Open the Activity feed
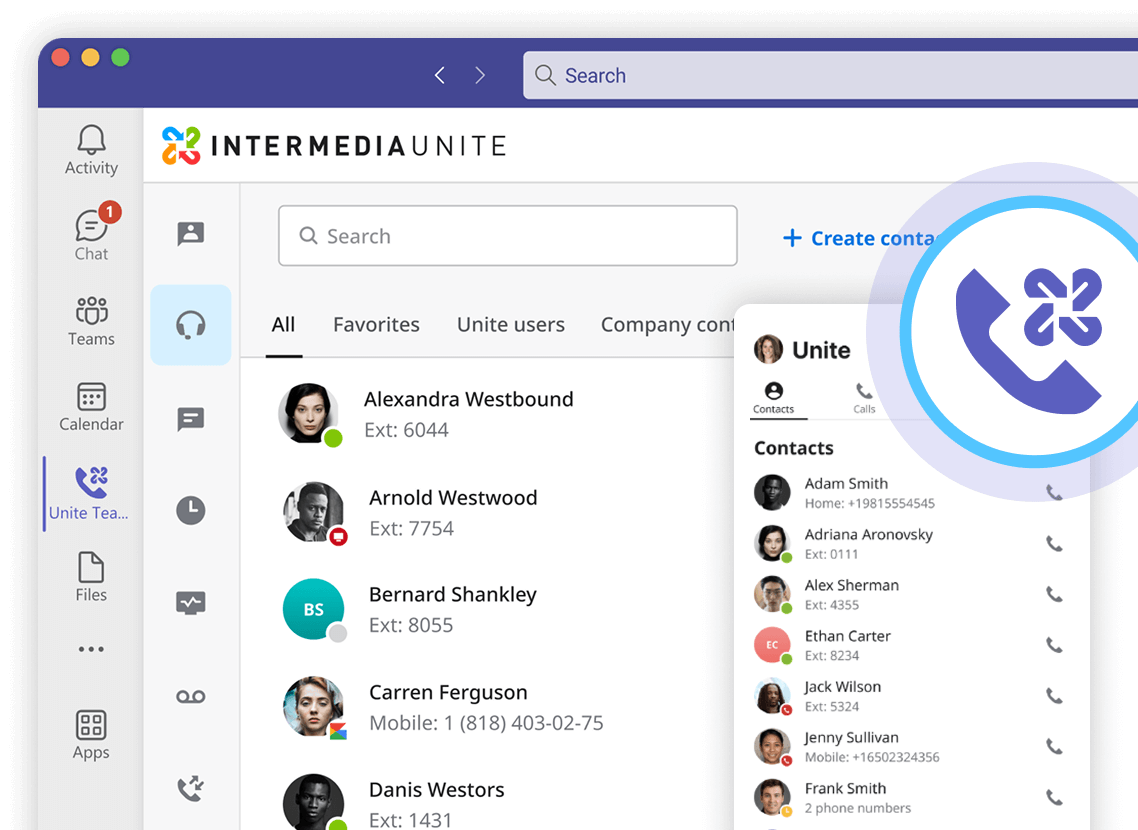Viewport: 1138px width, 830px height. pyautogui.click(x=90, y=150)
